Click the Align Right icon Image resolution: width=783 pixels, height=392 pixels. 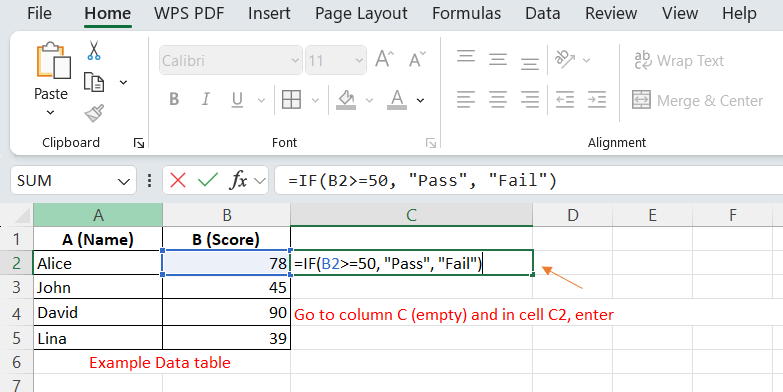pyautogui.click(x=530, y=100)
